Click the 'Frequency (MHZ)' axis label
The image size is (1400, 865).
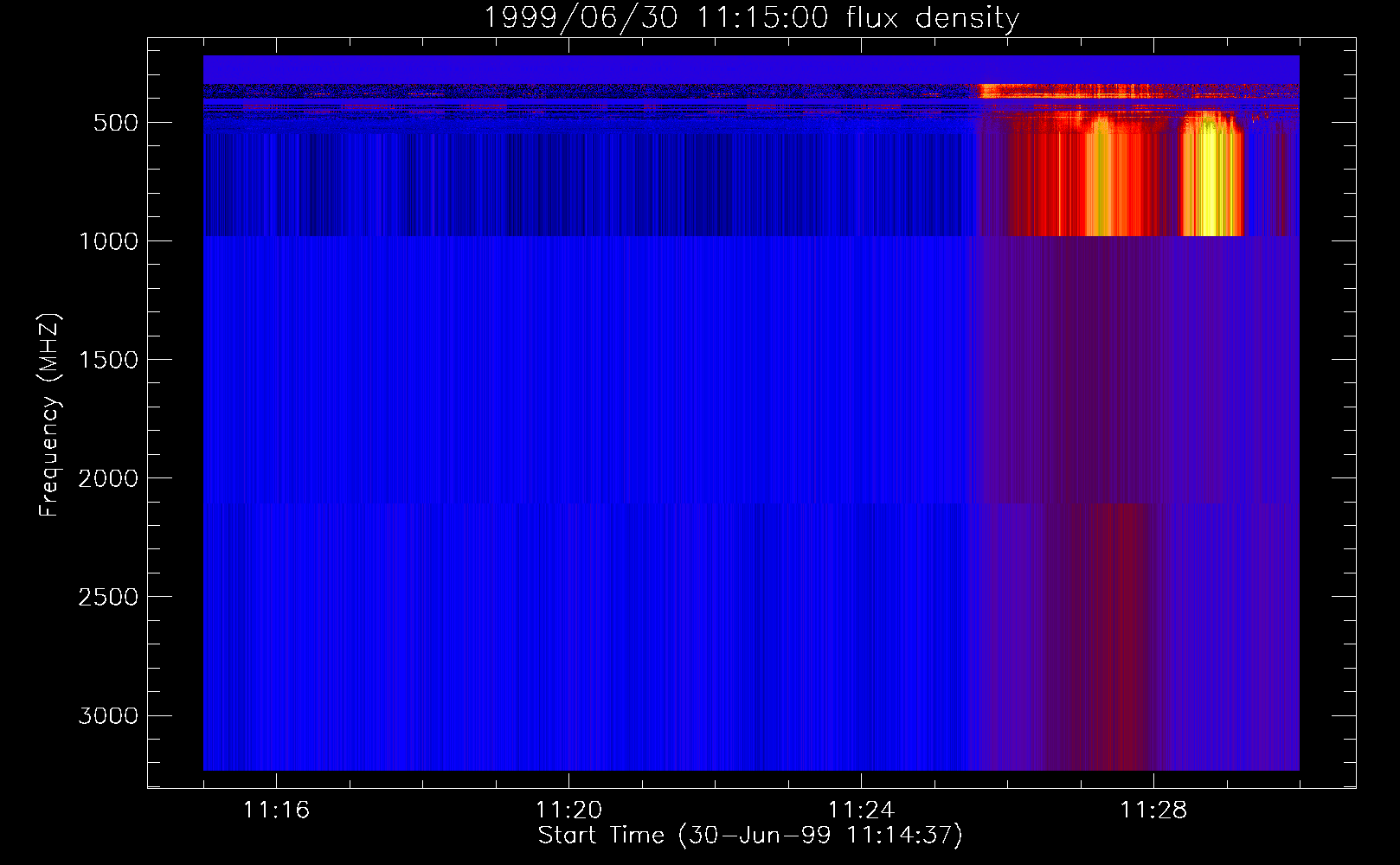pyautogui.click(x=50, y=415)
